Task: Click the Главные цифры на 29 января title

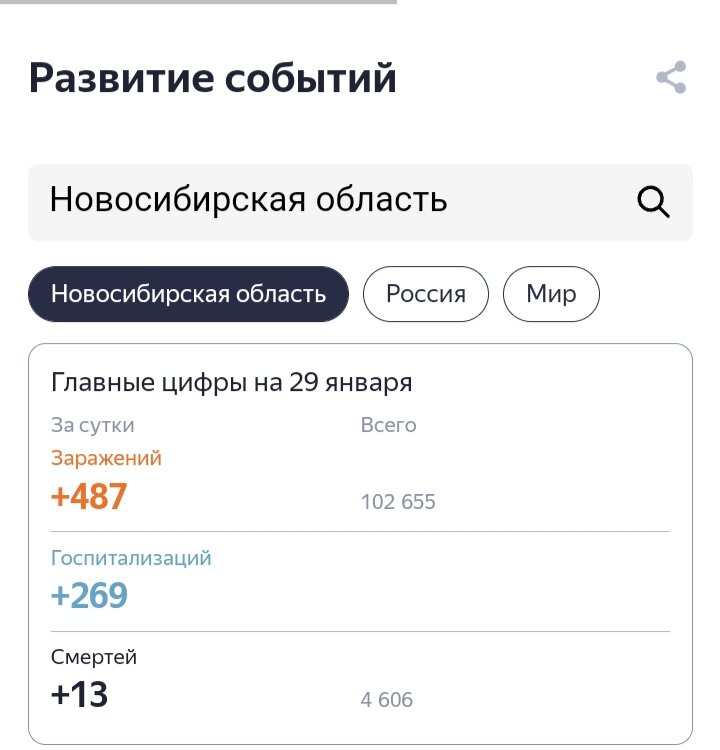Action: pyautogui.click(x=231, y=383)
